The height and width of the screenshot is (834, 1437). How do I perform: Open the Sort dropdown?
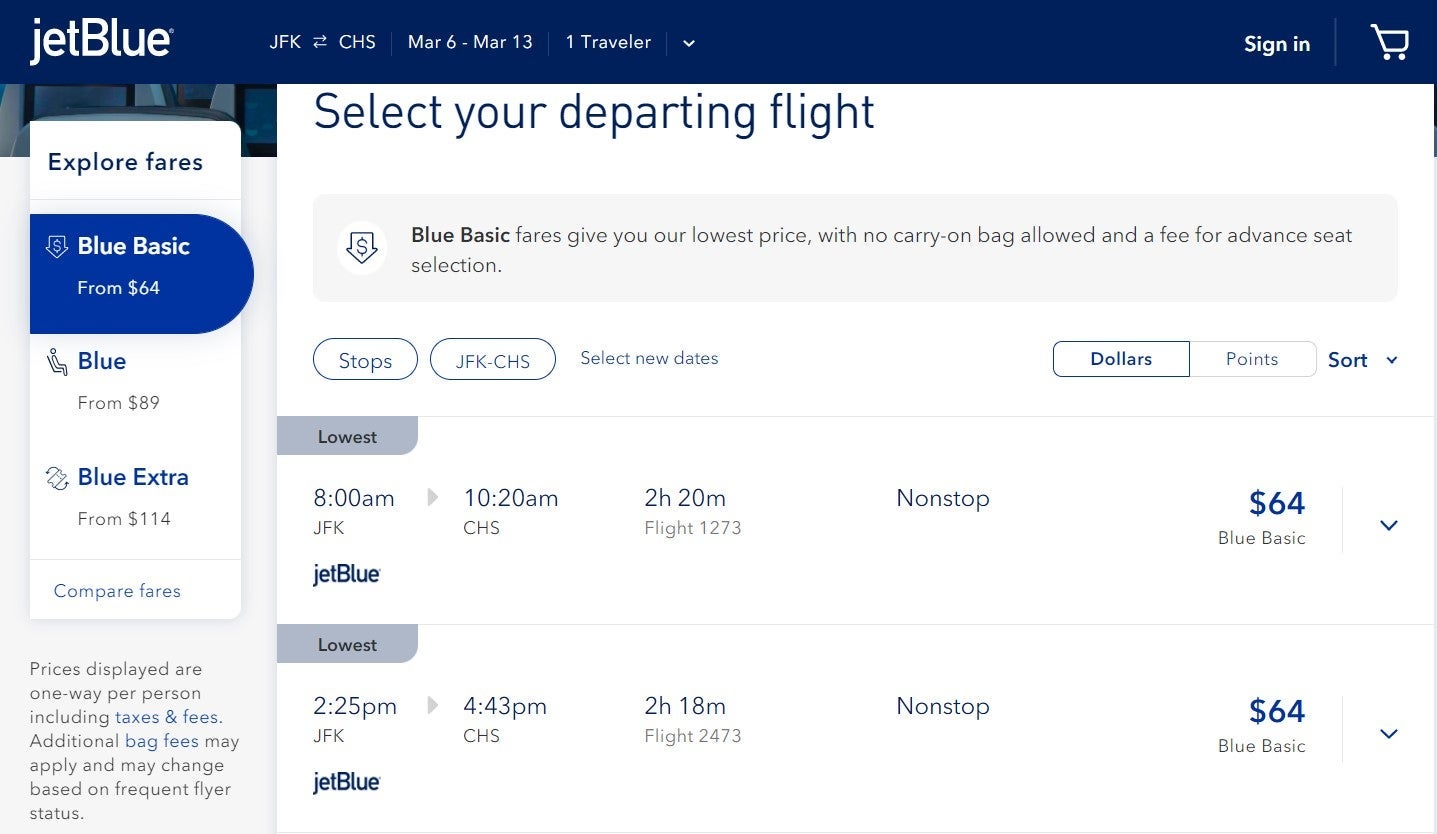click(x=1362, y=360)
